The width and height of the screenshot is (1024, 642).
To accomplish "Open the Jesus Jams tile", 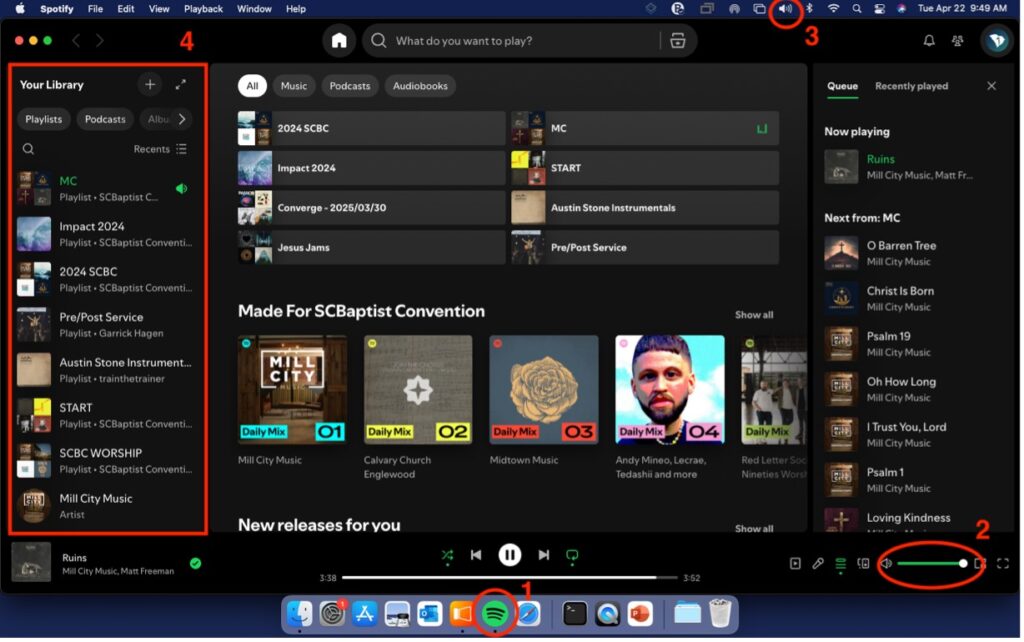I will [372, 248].
